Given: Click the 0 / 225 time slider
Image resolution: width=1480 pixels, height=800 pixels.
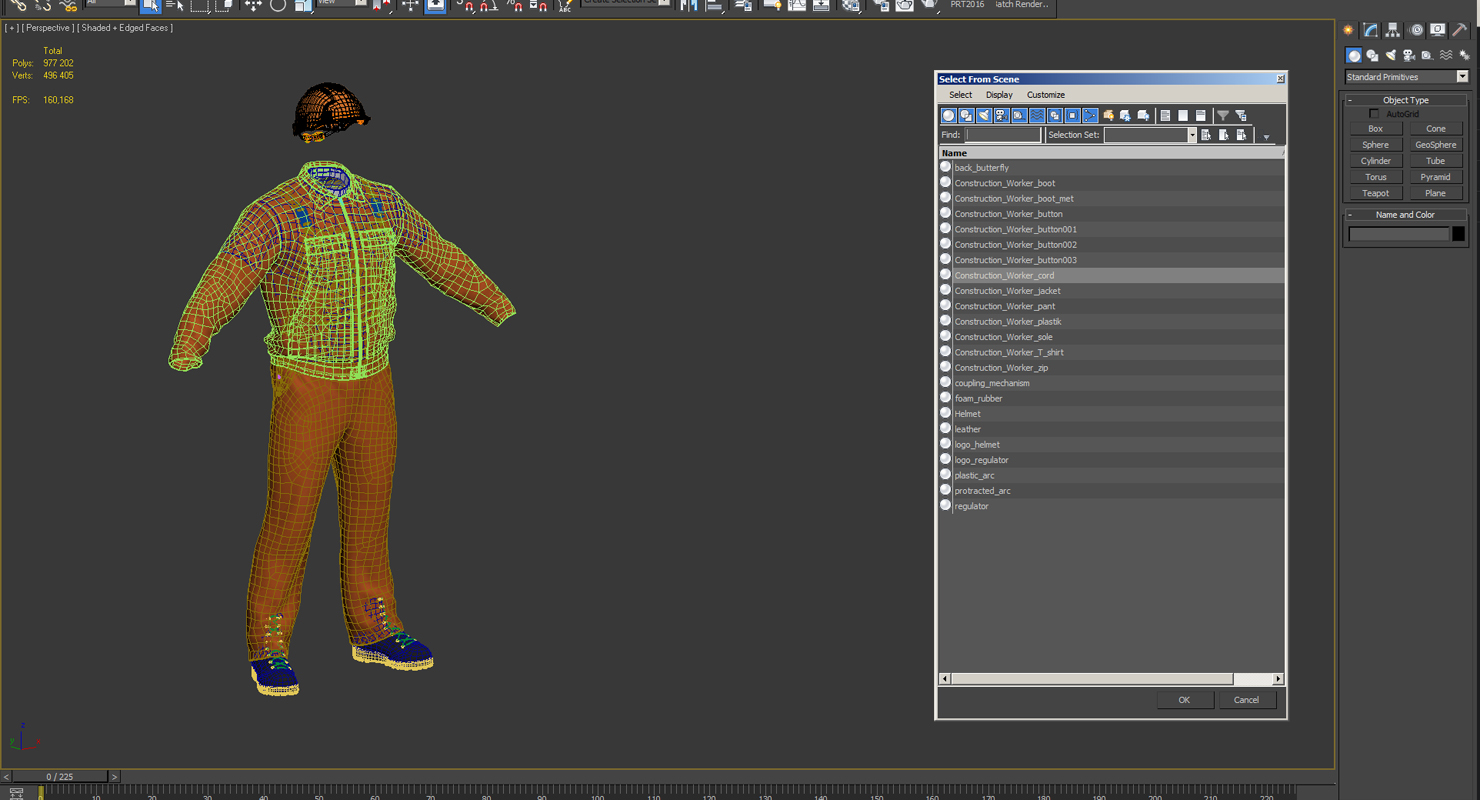Looking at the screenshot, I should click(59, 776).
